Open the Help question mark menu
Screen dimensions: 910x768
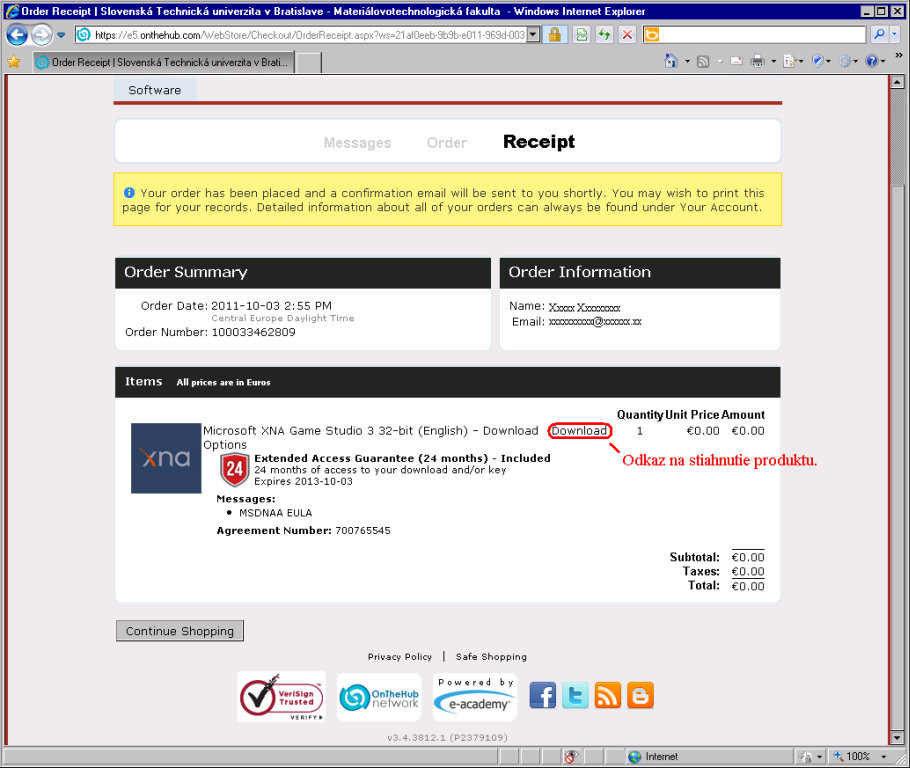pyautogui.click(x=875, y=61)
